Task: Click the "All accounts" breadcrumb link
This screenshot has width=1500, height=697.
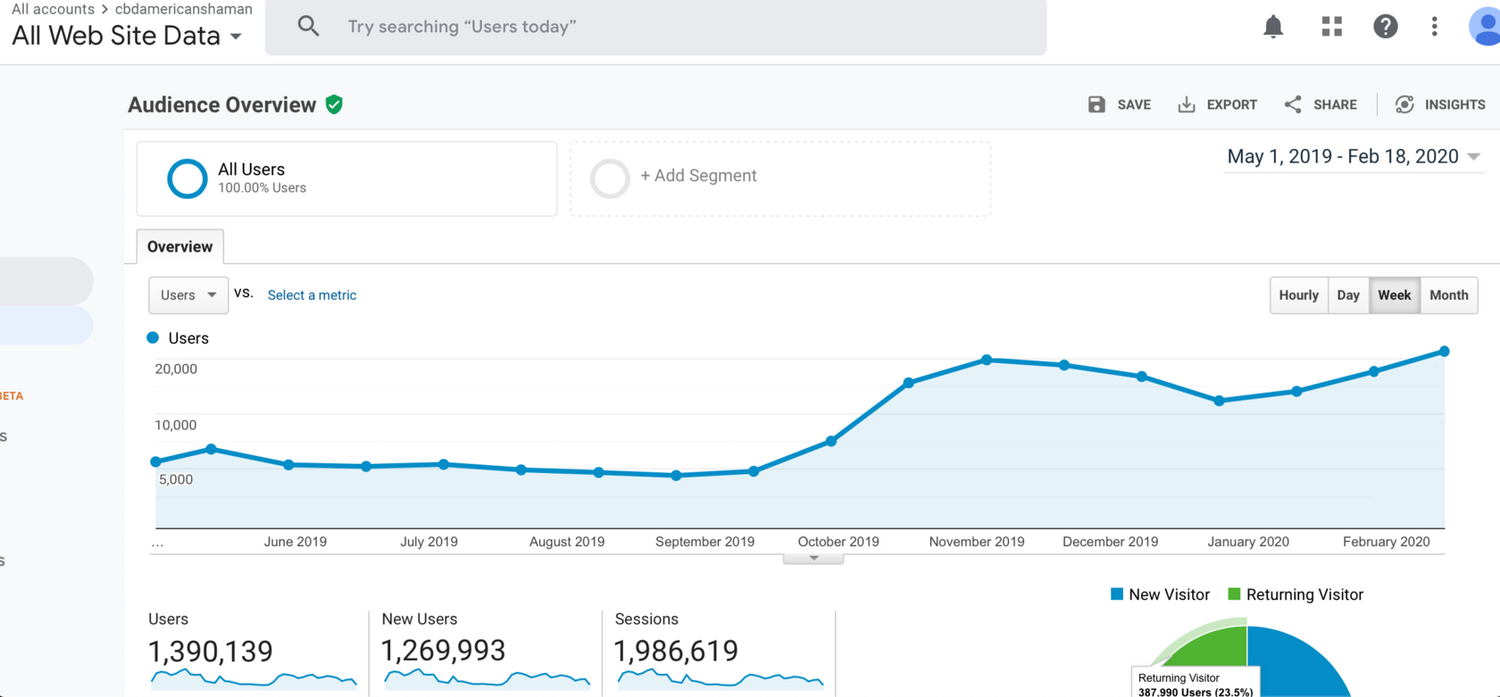Action: [53, 9]
